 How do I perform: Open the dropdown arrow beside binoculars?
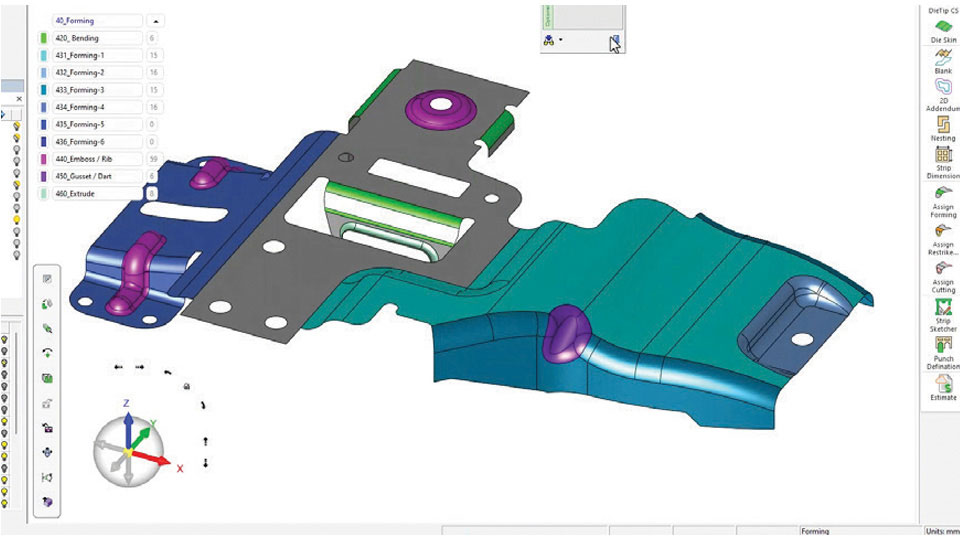coord(560,40)
